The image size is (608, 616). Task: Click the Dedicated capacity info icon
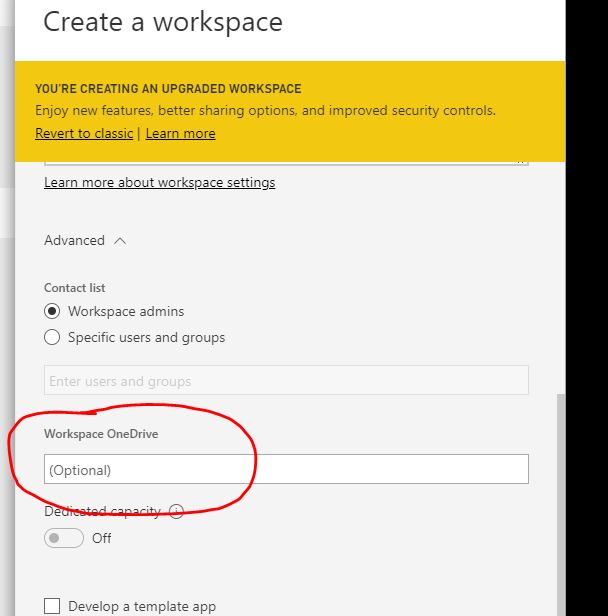coord(176,511)
